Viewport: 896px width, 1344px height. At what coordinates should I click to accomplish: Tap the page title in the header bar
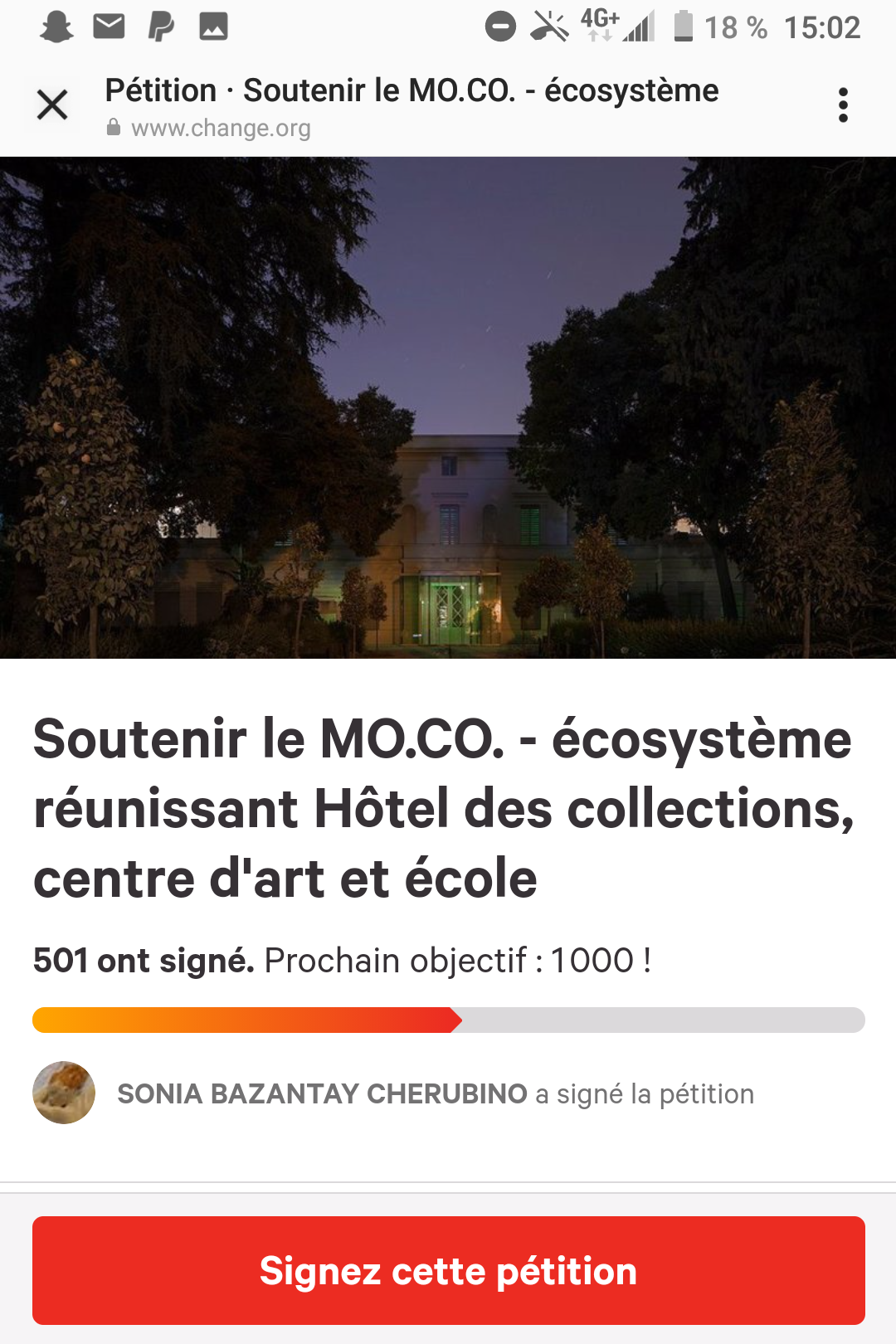(x=411, y=90)
